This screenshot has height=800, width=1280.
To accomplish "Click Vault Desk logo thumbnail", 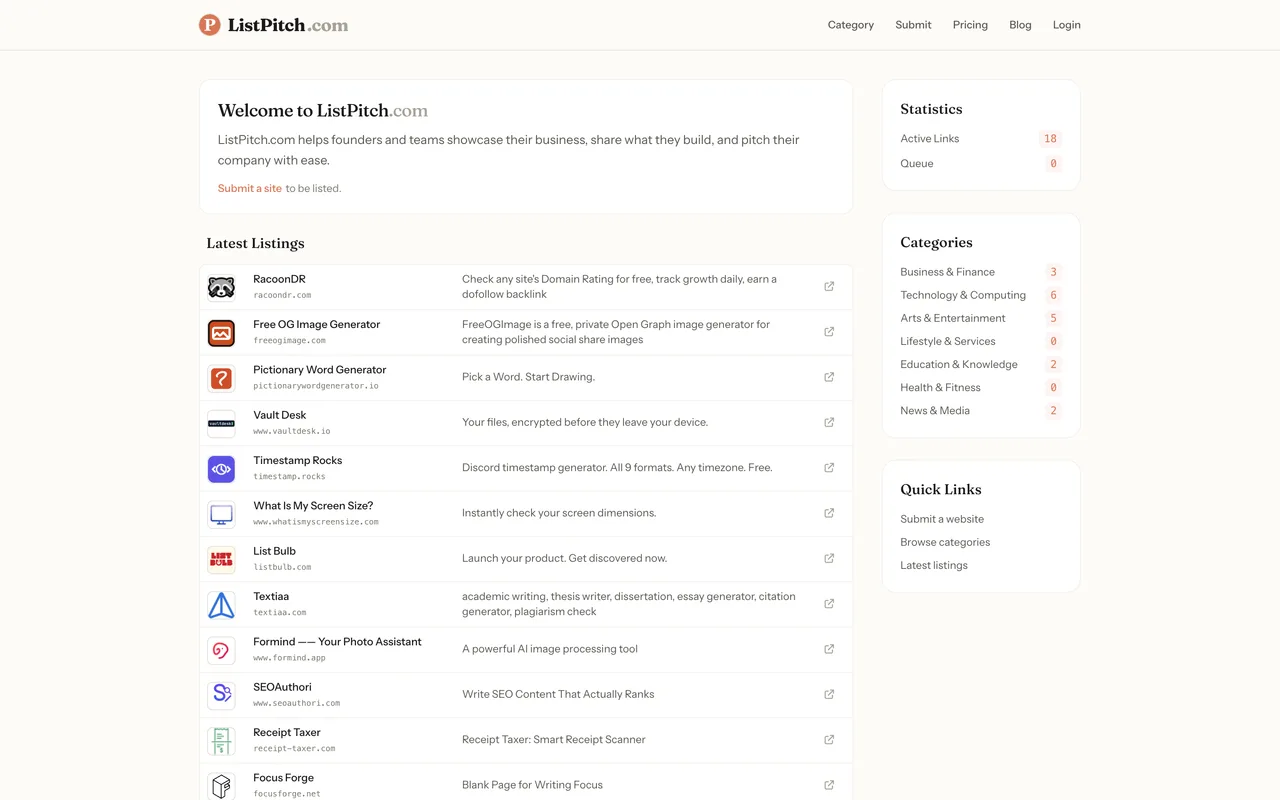I will 221,423.
